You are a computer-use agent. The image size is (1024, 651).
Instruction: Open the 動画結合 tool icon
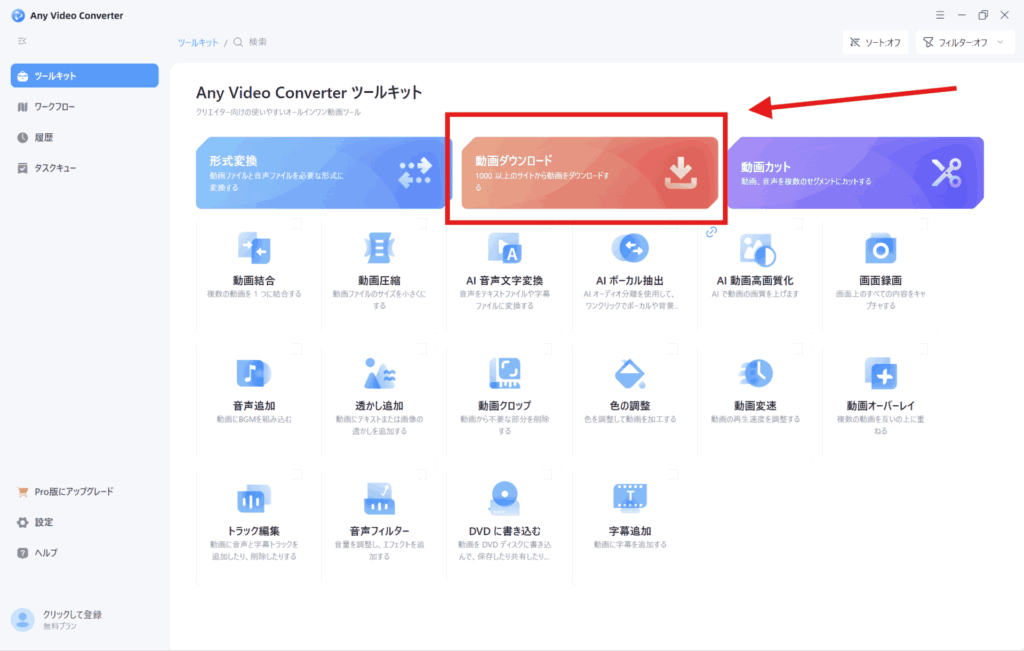(254, 248)
